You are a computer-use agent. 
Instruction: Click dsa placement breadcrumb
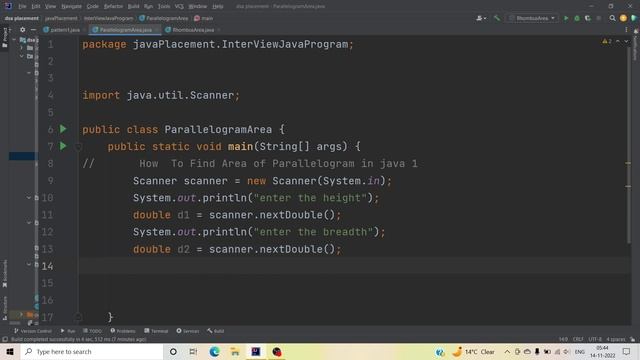[22, 18]
